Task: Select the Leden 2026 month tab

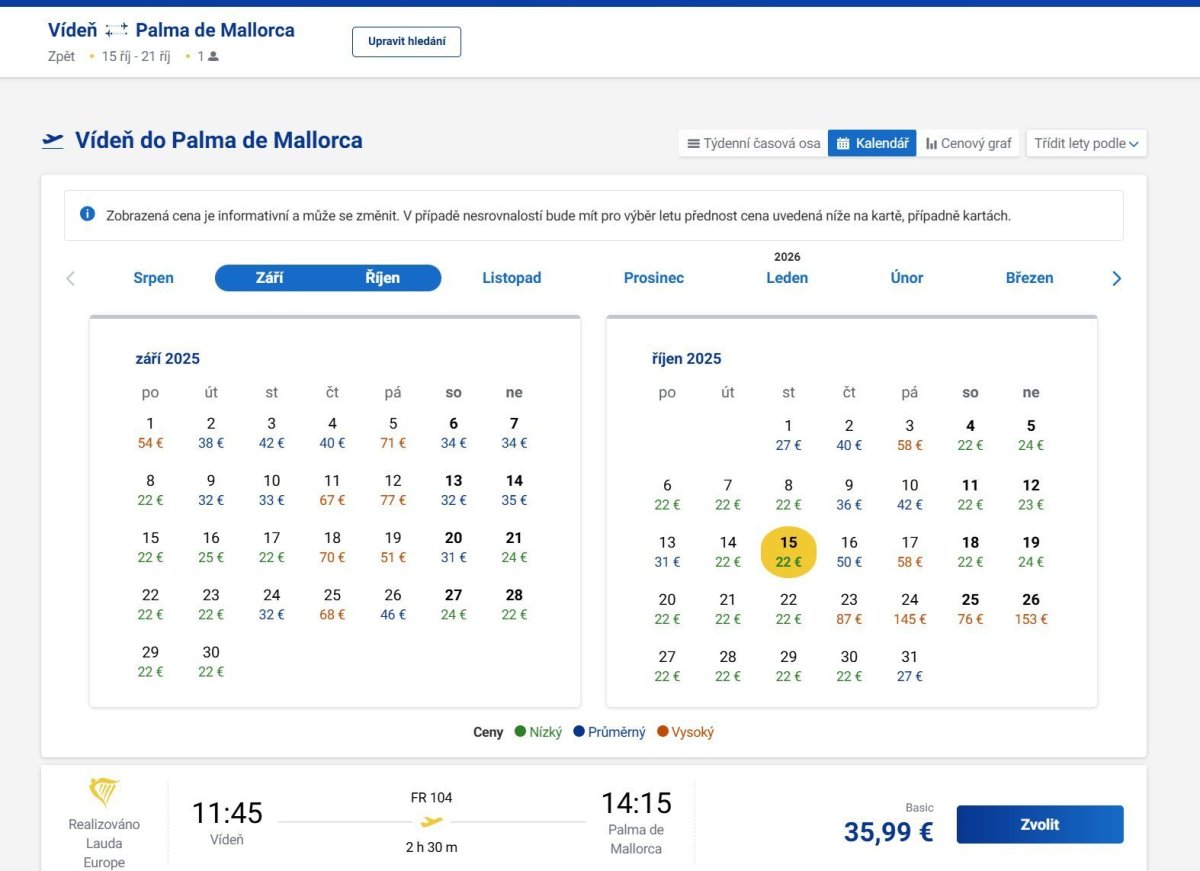Action: coord(787,278)
